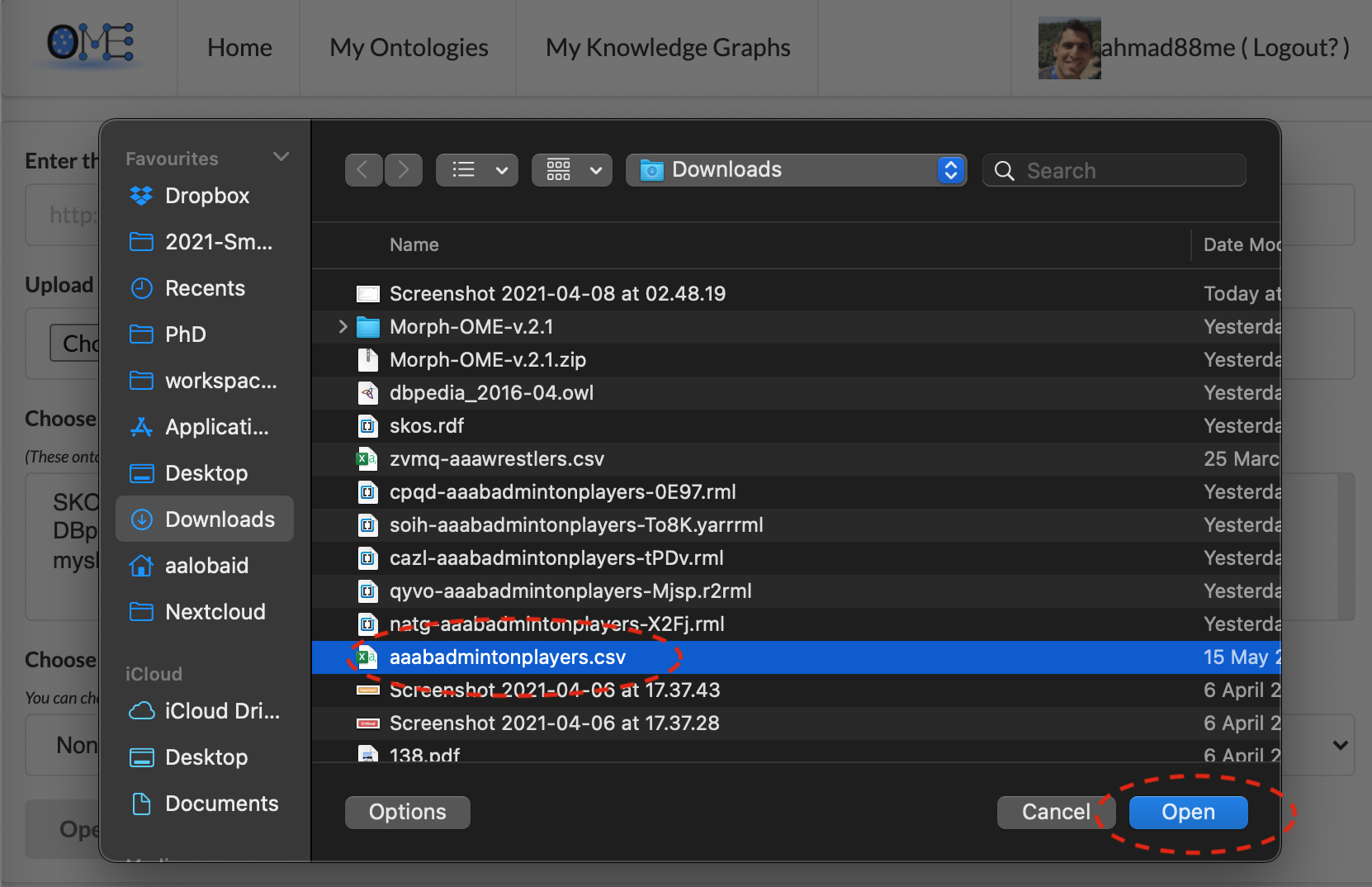The image size is (1372, 887).
Task: Click the Search field
Action: [x=1123, y=170]
